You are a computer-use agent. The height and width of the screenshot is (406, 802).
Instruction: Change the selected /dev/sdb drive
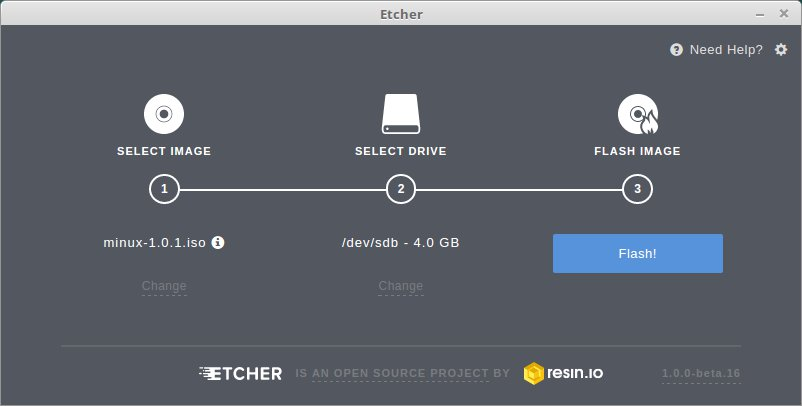(x=400, y=286)
